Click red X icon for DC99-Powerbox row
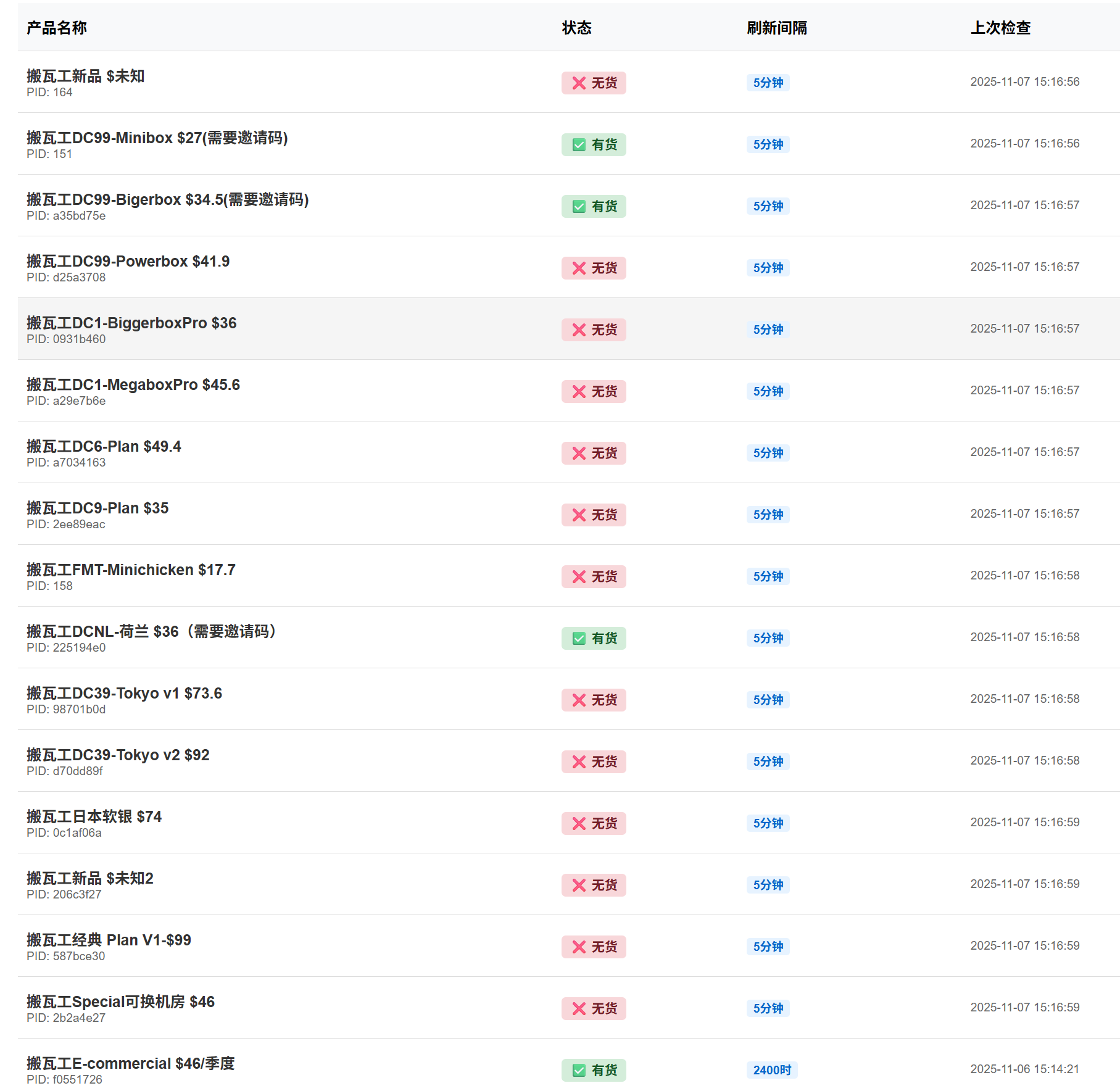The height and width of the screenshot is (1091, 1120). point(578,268)
